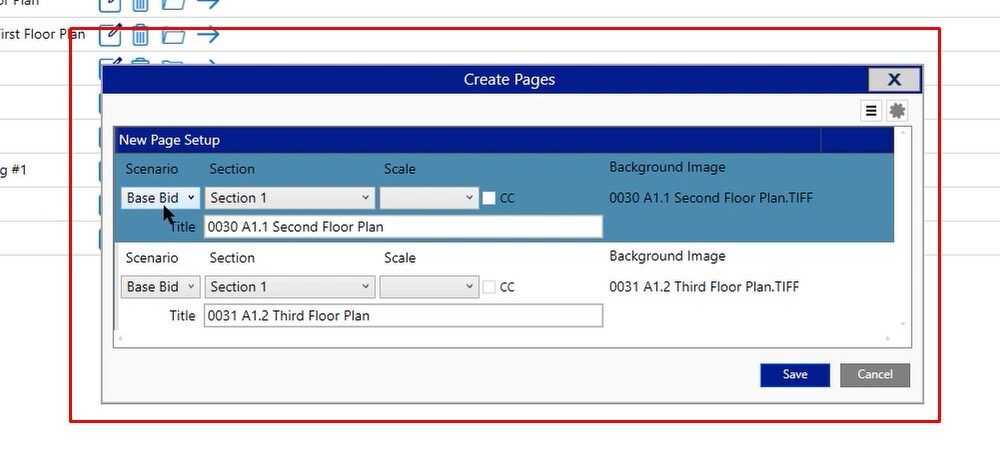This screenshot has width=1000, height=452.
Task: Open Scenario dropdown for Second Floor Plan page
Action: click(161, 198)
